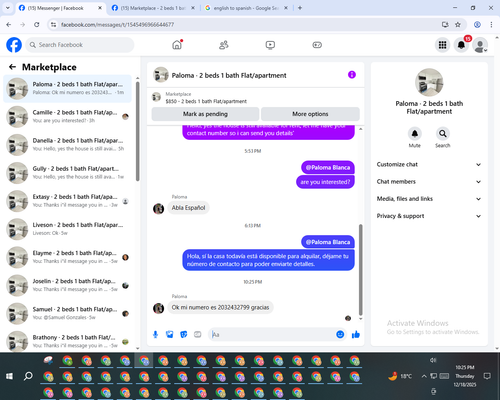Reload the page
The width and height of the screenshot is (500, 400).
click(x=37, y=24)
